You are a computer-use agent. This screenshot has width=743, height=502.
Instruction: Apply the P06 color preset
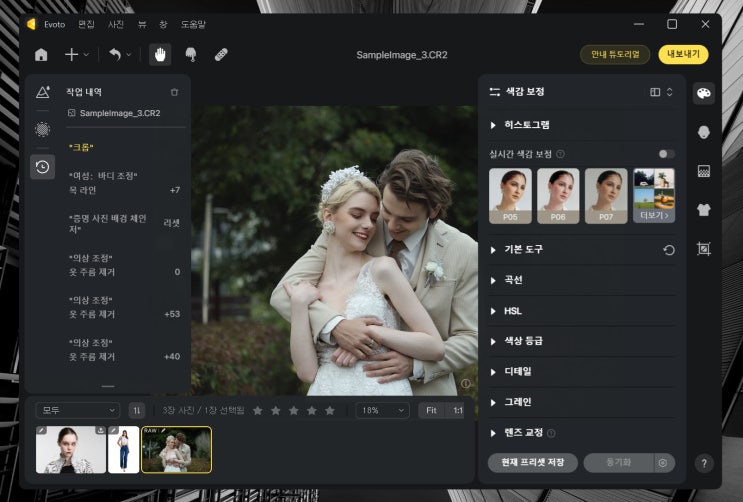(558, 196)
